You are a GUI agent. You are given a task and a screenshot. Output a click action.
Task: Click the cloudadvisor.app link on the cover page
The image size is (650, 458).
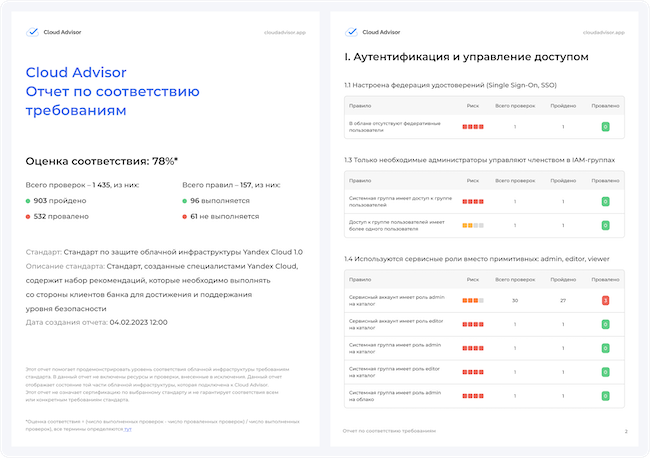[x=284, y=32]
